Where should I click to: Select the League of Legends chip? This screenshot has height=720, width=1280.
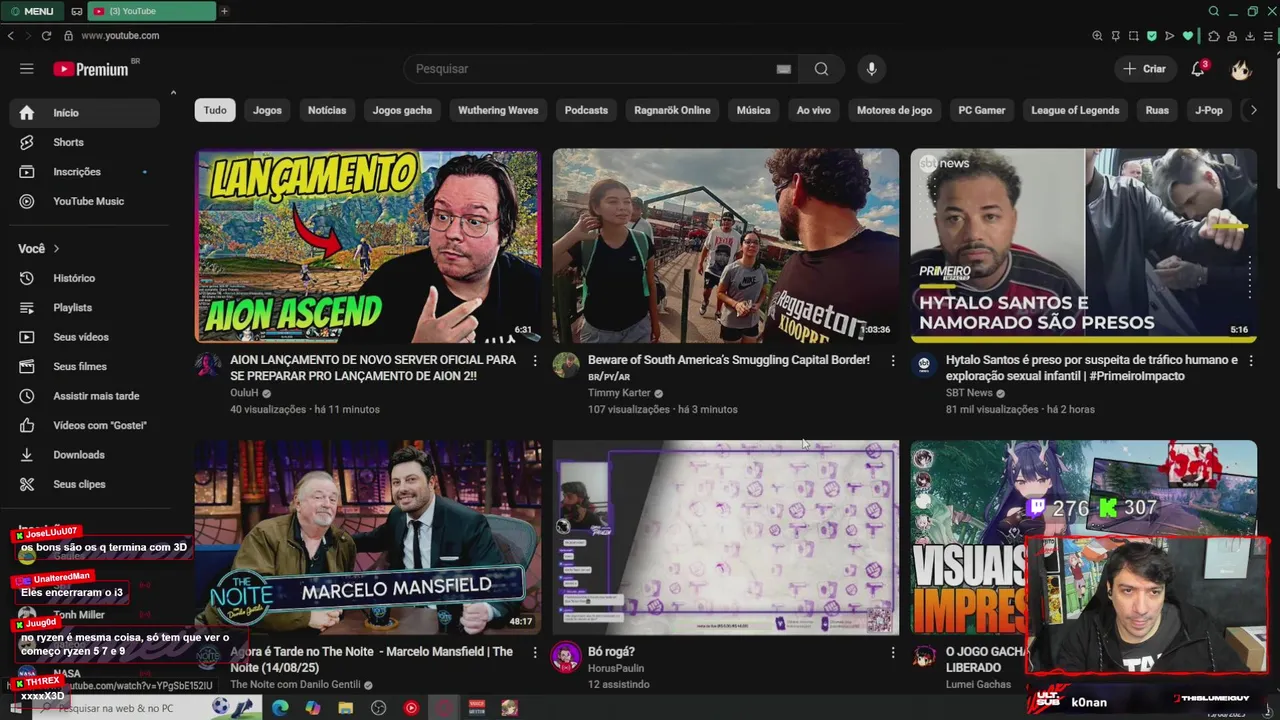coord(1075,110)
